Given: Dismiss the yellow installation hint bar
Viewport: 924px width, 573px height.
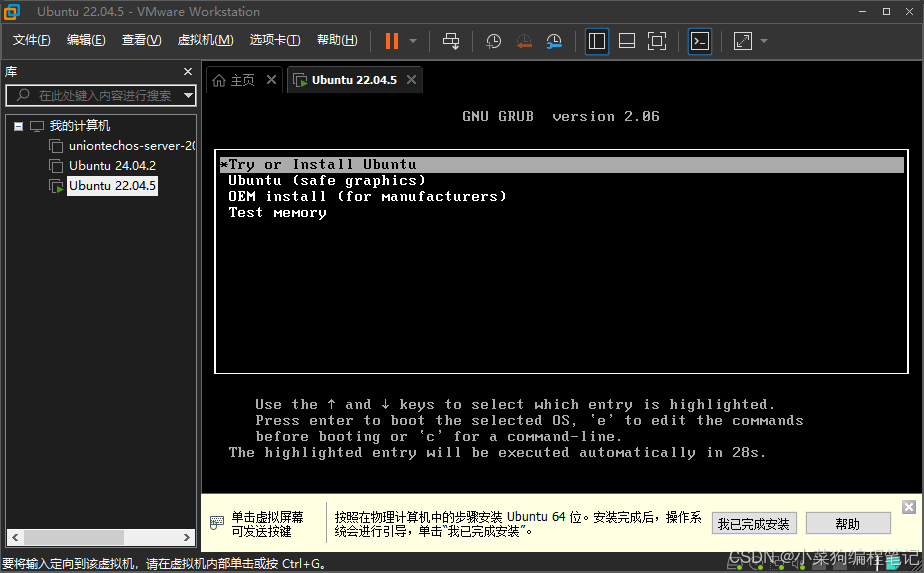Looking at the screenshot, I should click(909, 507).
